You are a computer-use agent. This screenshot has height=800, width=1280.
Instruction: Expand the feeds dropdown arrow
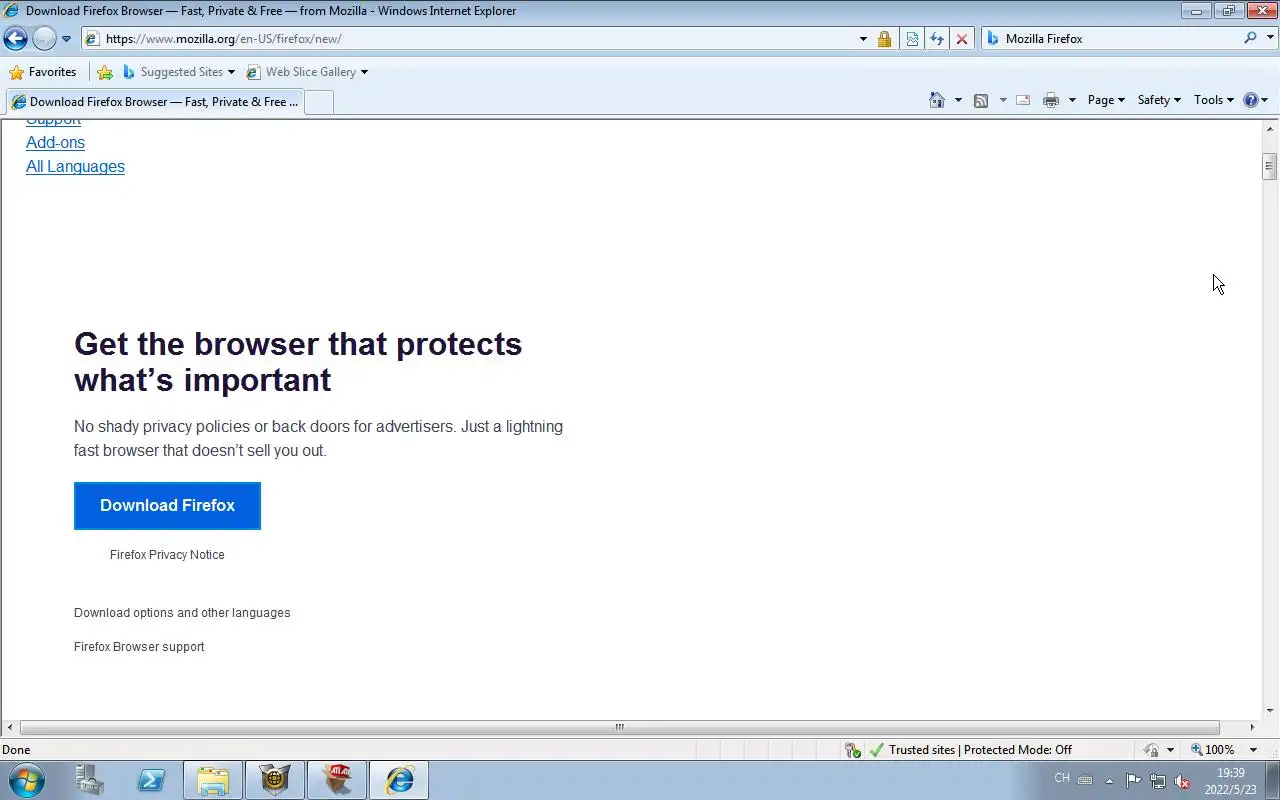tap(1003, 100)
